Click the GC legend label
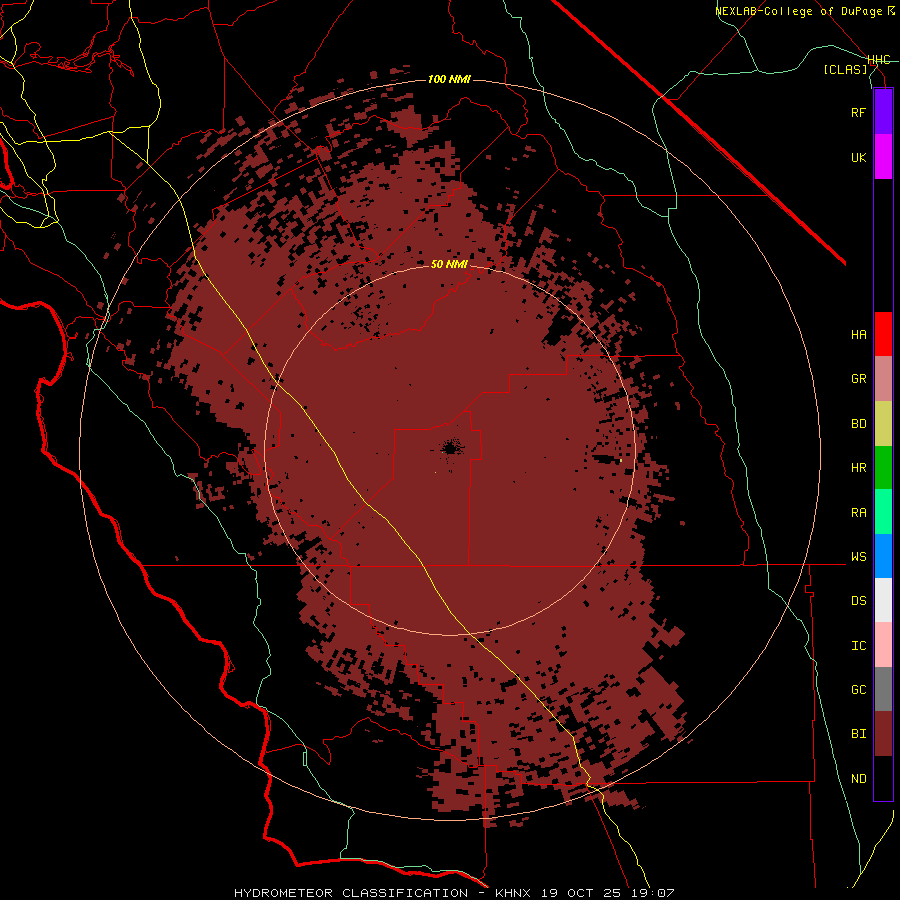The width and height of the screenshot is (900, 900). tap(859, 689)
